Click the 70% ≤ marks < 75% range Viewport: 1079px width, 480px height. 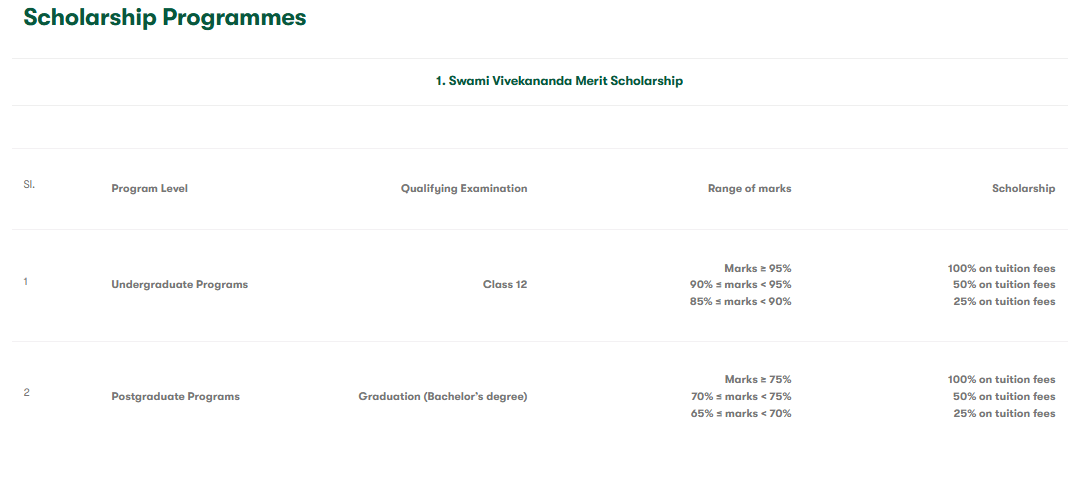coord(741,397)
